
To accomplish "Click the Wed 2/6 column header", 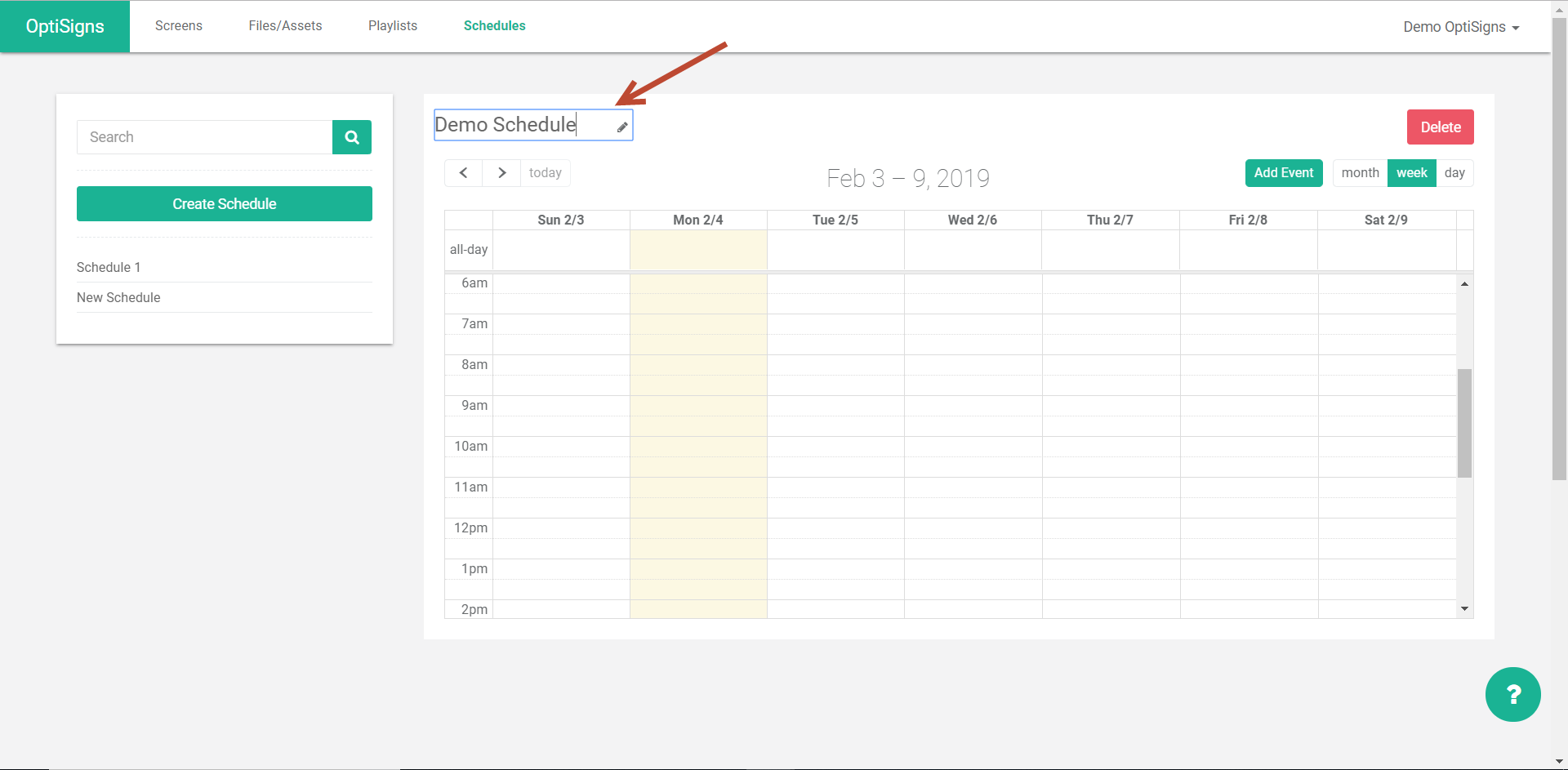I will [x=973, y=220].
